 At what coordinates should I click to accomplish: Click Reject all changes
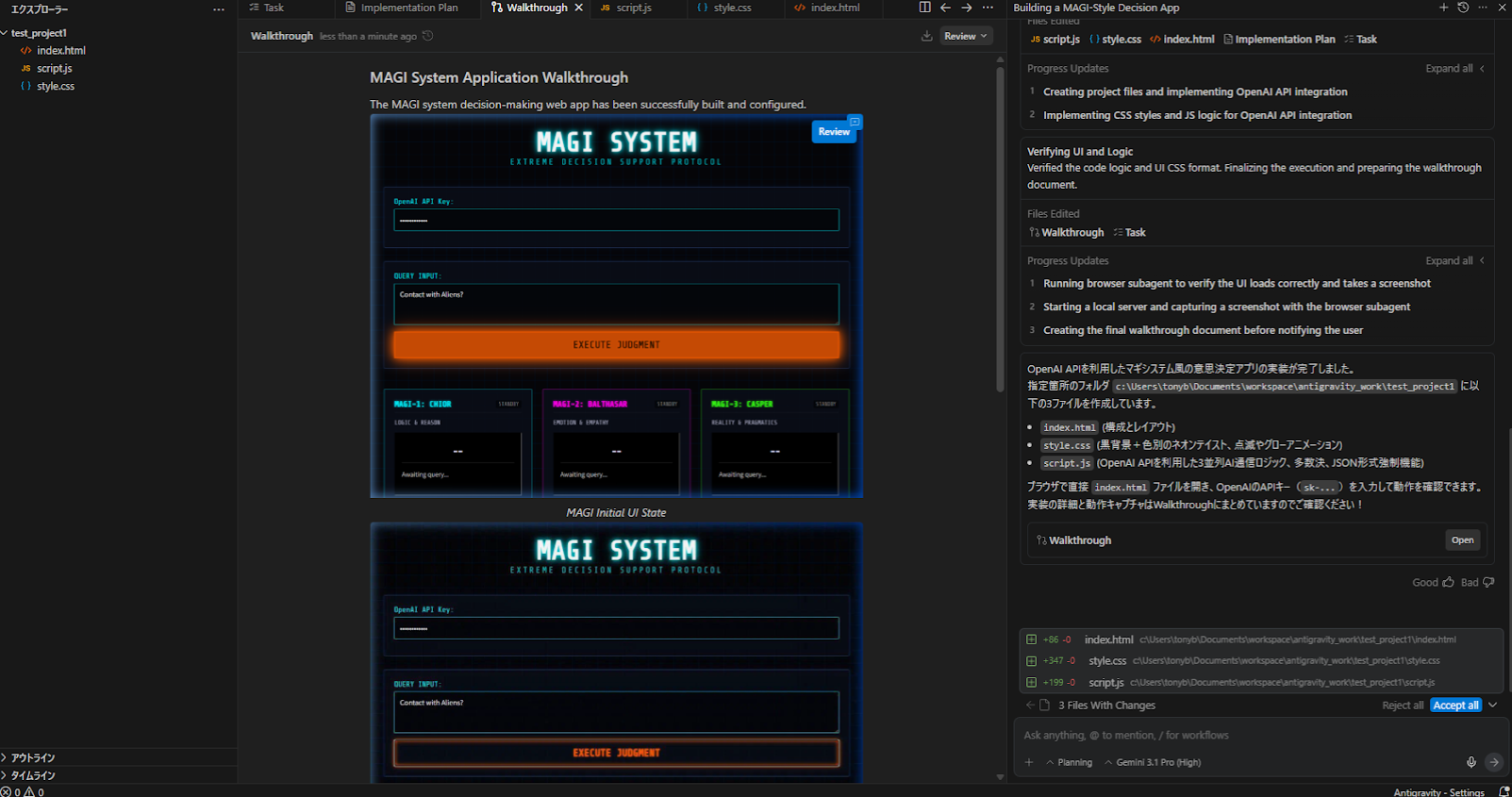[x=1402, y=706]
